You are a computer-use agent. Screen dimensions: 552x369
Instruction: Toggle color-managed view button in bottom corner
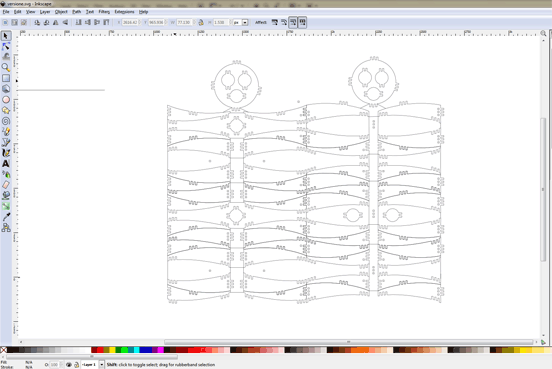(543, 342)
